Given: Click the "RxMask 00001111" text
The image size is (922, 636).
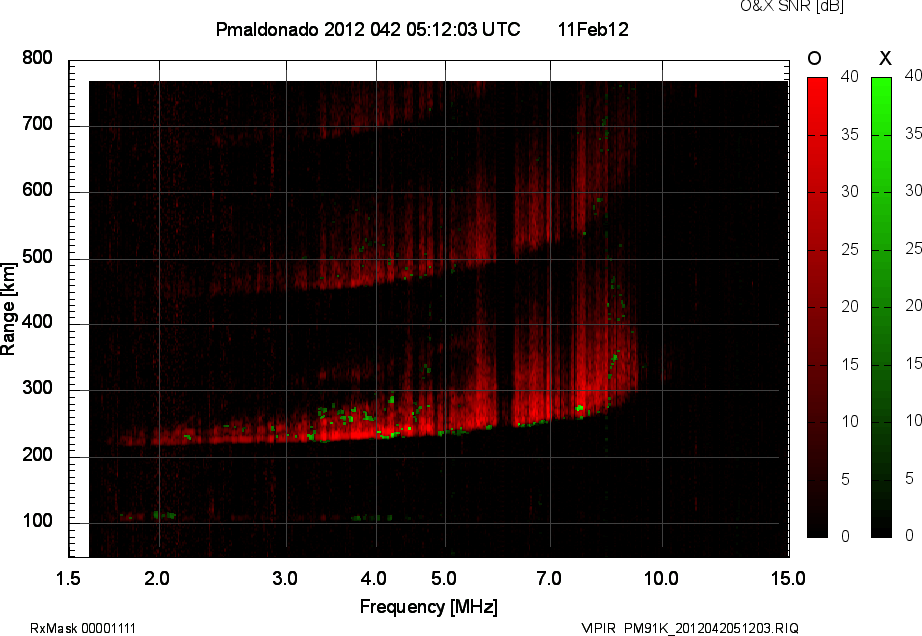Looking at the screenshot, I should (x=83, y=628).
